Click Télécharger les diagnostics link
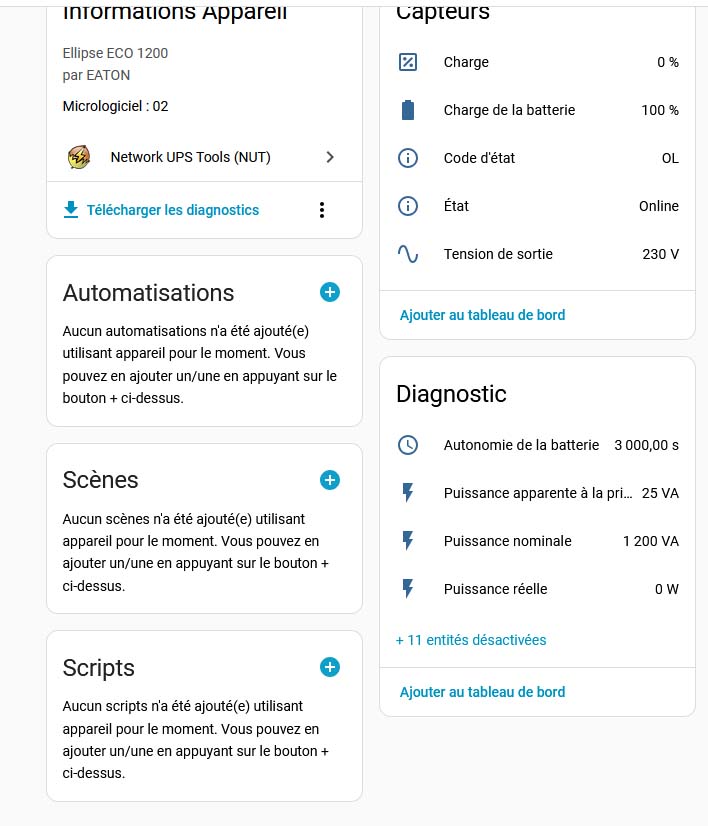Image resolution: width=708 pixels, height=826 pixels. coord(172,210)
